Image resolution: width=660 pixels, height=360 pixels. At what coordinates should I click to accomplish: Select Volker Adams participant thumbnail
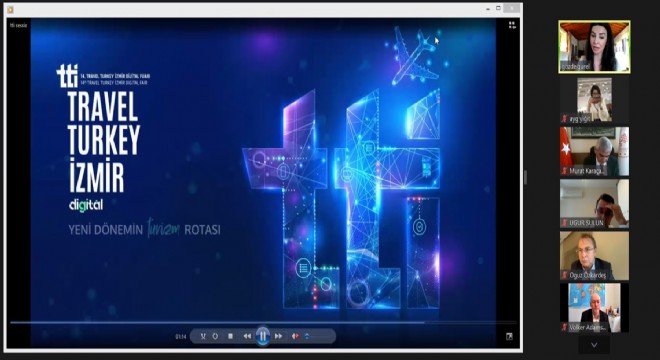[594, 308]
